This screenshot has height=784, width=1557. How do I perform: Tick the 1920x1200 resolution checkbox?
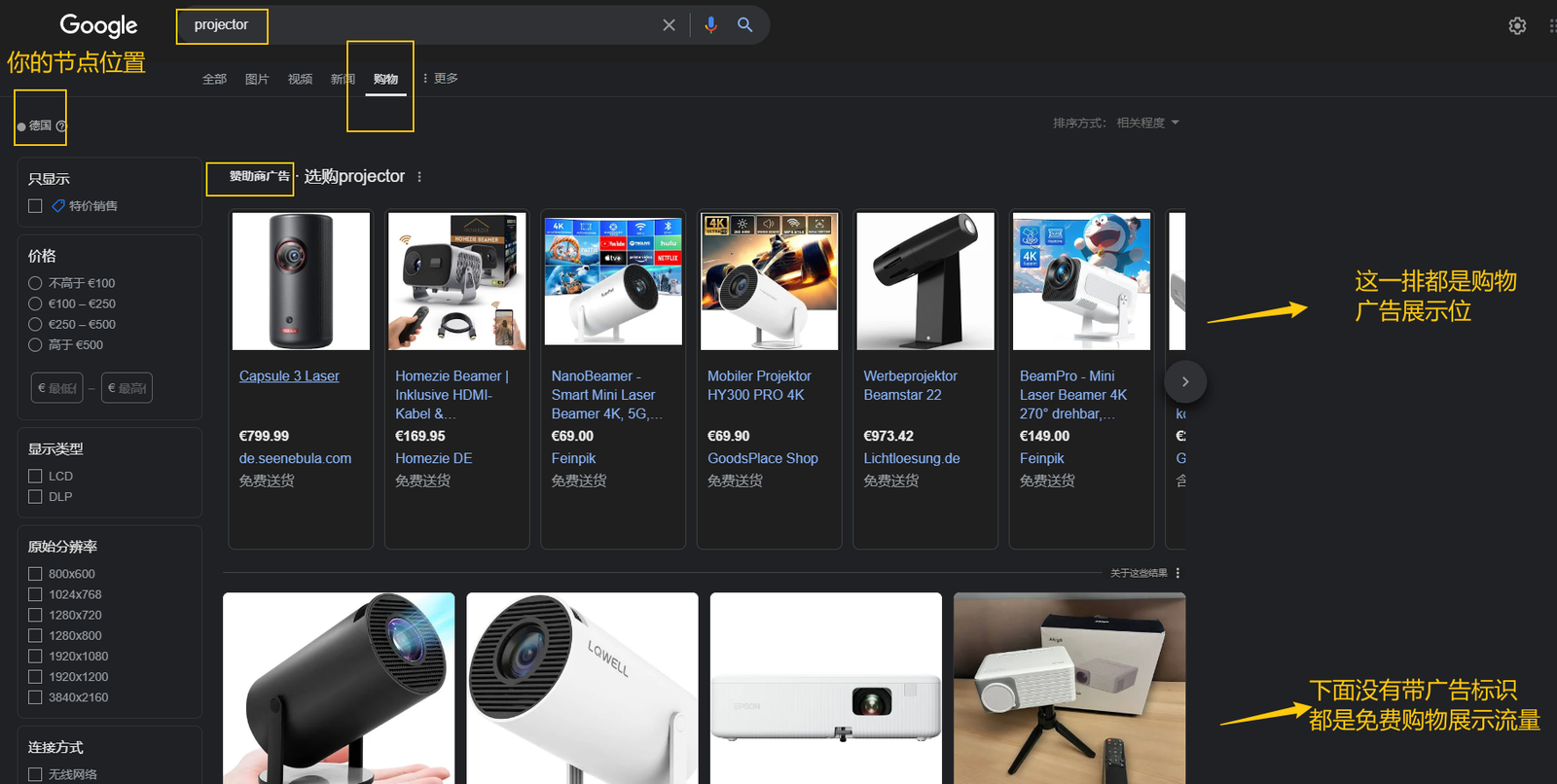(35, 676)
